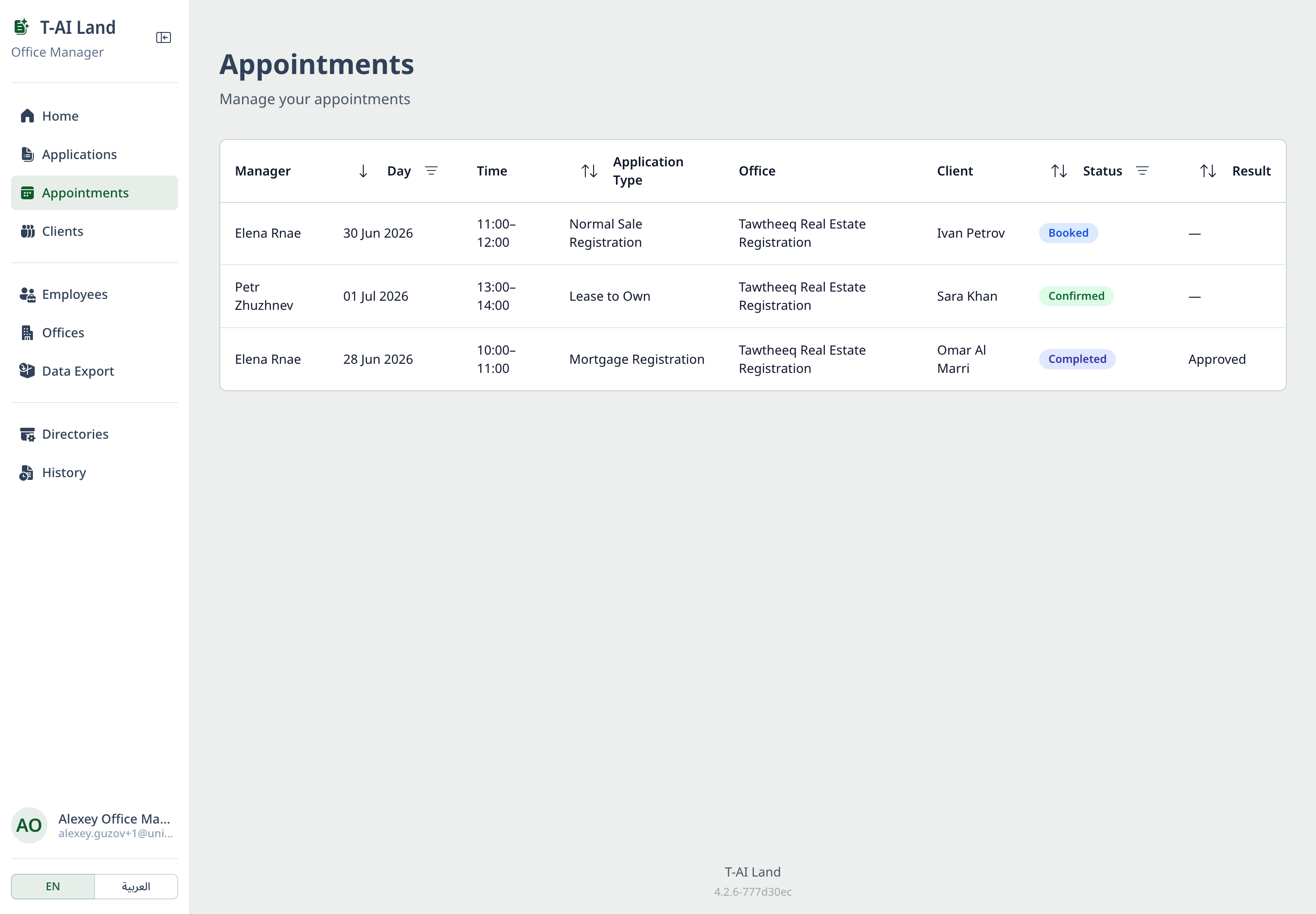Click the Time column header
The image size is (1316, 914).
click(x=492, y=171)
